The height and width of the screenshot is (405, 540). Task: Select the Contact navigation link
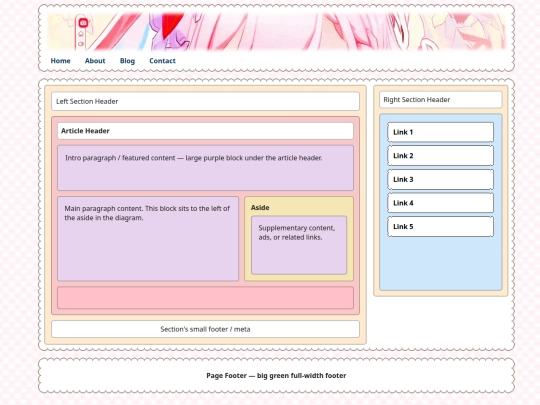(162, 61)
